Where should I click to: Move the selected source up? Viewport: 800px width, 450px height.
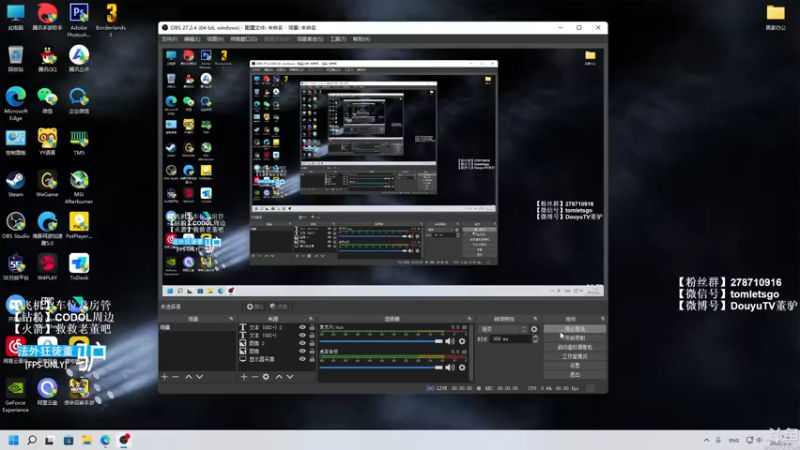279,377
